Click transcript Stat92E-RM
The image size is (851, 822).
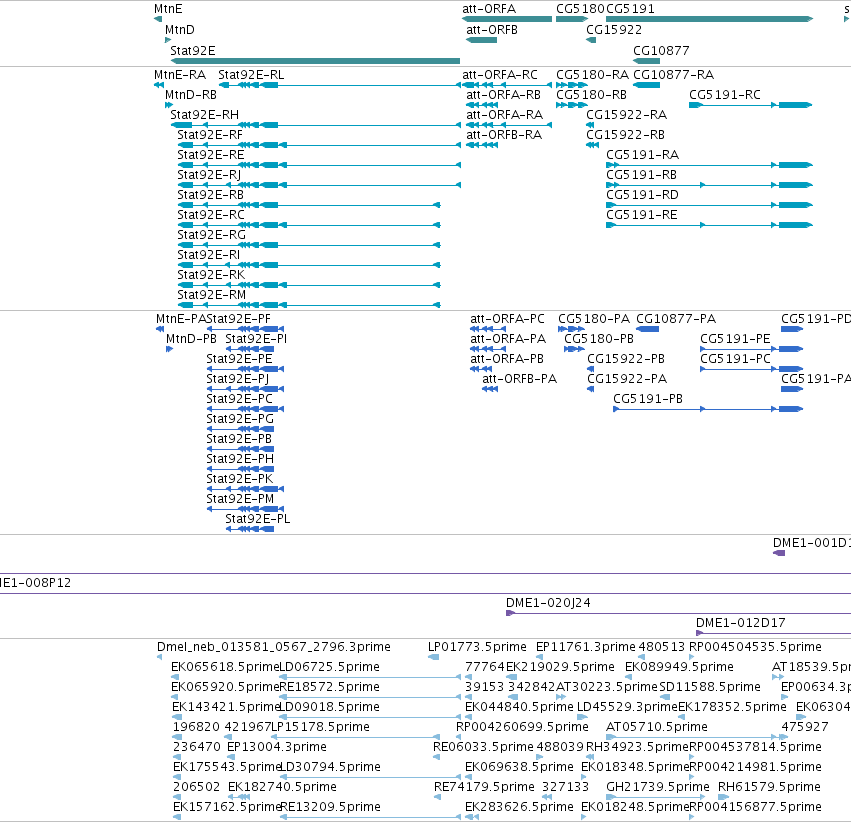click(x=309, y=305)
